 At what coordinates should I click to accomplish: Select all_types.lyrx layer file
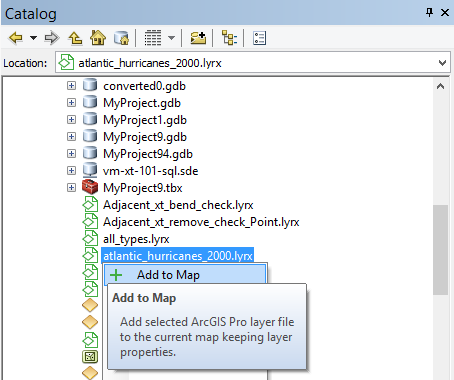coord(136,239)
